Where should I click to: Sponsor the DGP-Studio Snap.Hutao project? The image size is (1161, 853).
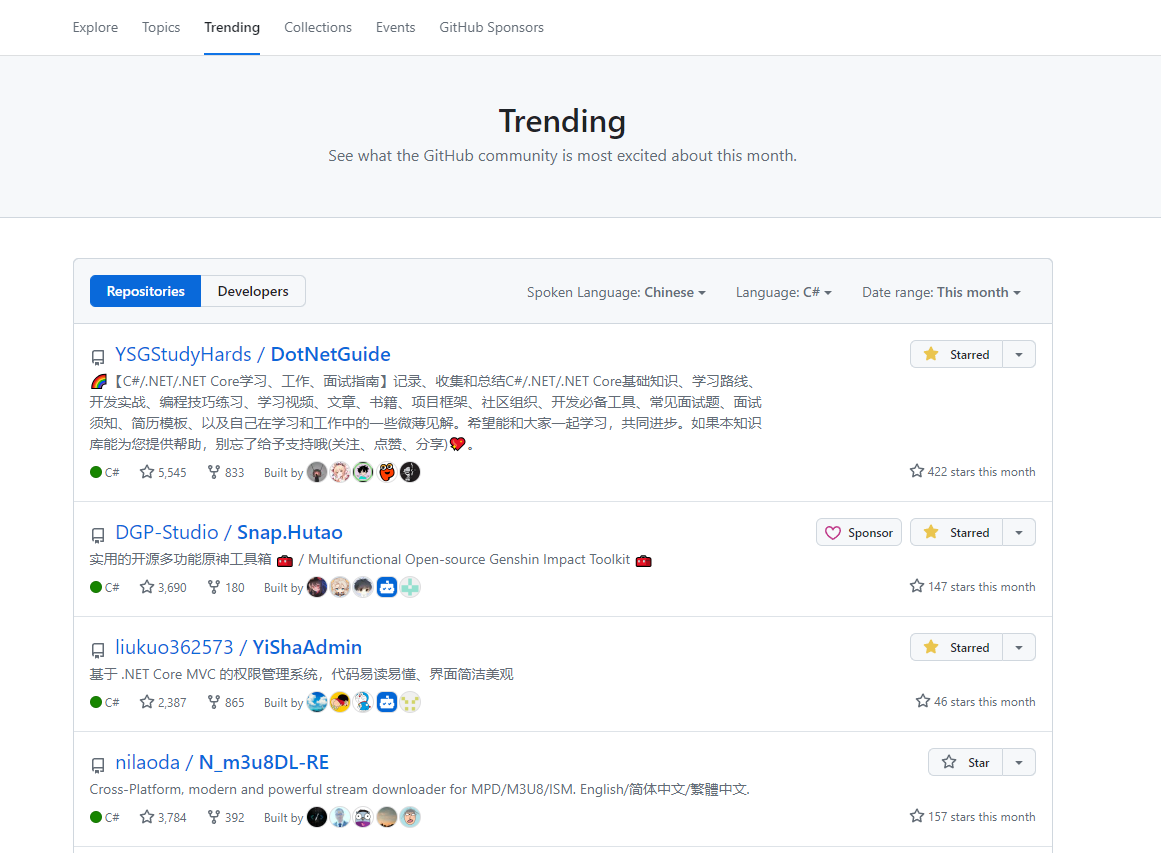pos(859,532)
